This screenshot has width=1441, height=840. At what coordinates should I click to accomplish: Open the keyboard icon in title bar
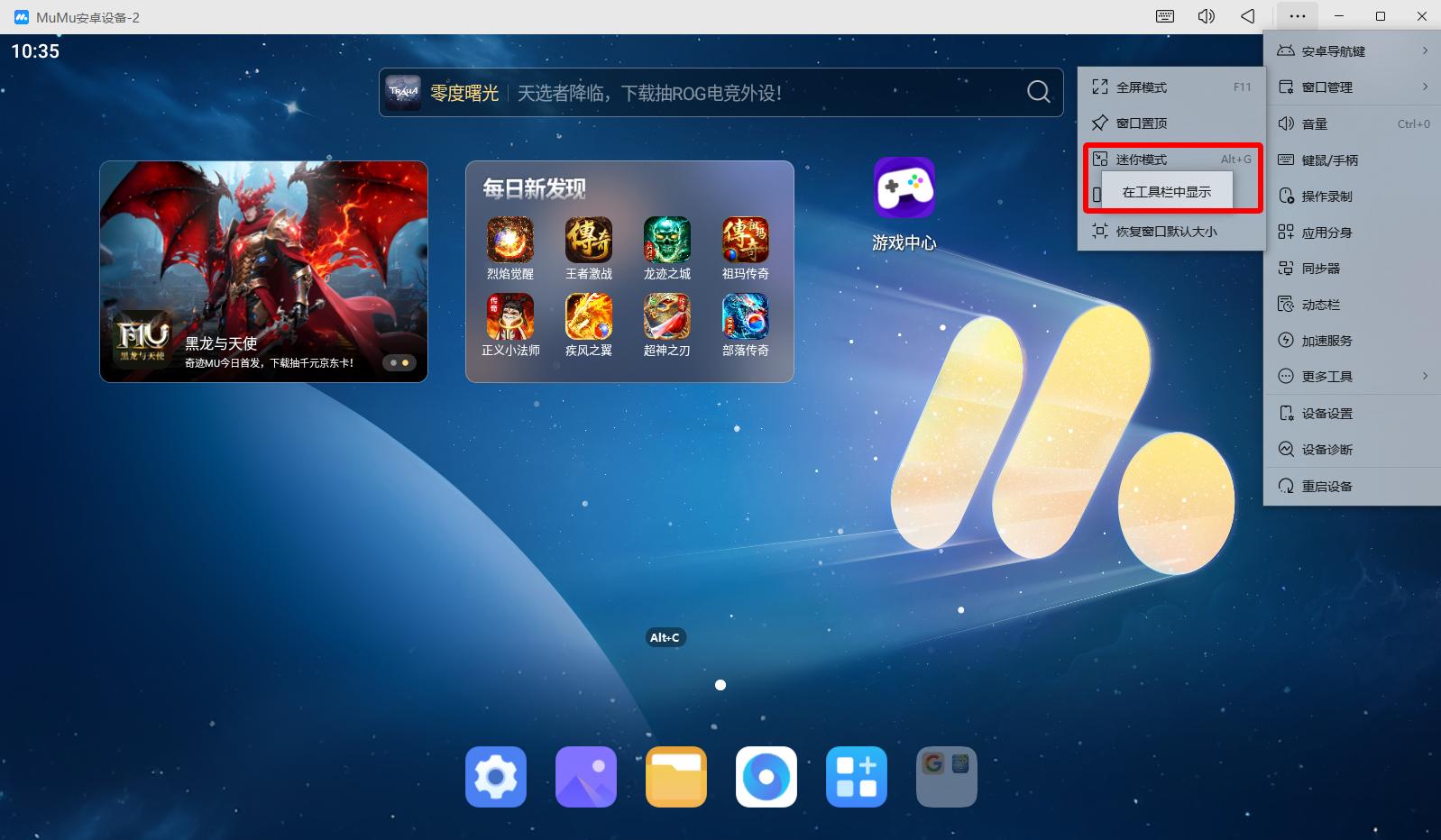[1165, 16]
